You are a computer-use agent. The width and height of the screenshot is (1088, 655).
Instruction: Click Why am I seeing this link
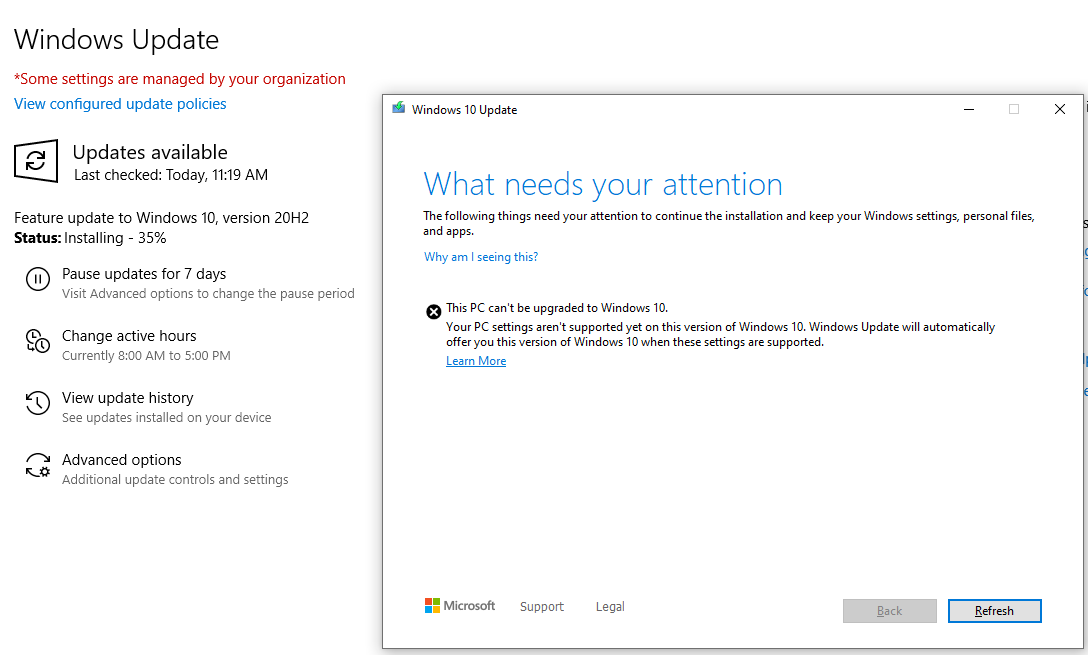[x=481, y=257]
